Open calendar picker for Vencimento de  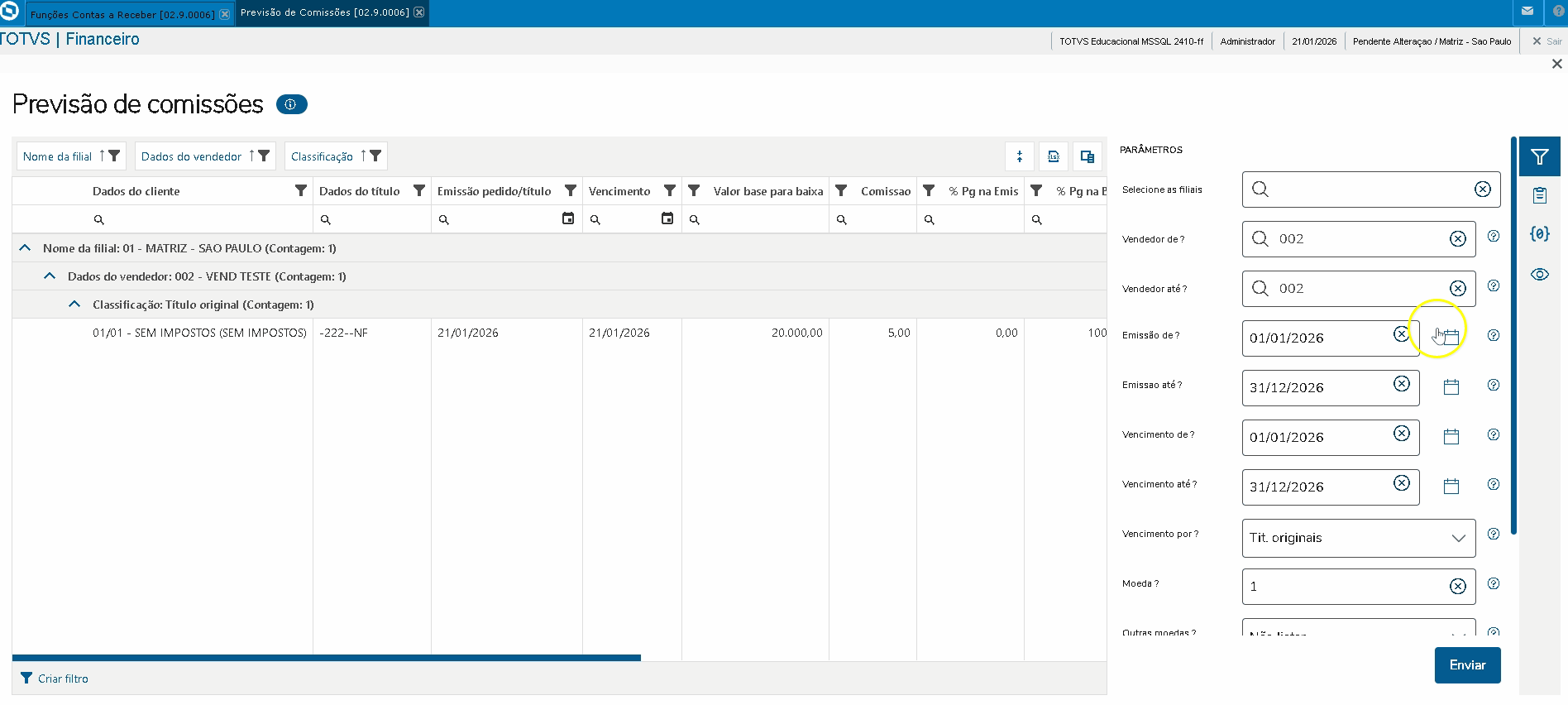pyautogui.click(x=1451, y=437)
